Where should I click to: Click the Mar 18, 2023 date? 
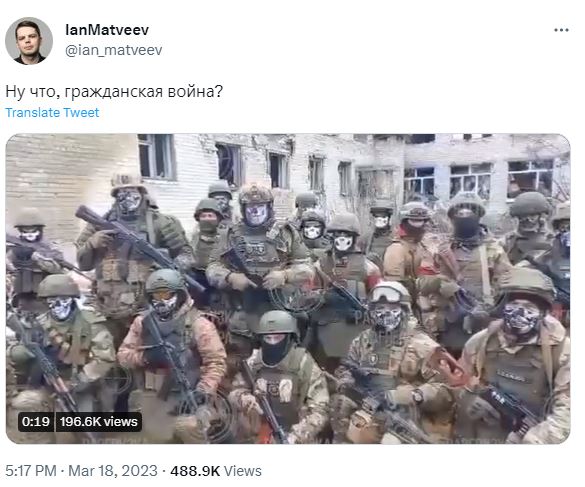(x=113, y=471)
